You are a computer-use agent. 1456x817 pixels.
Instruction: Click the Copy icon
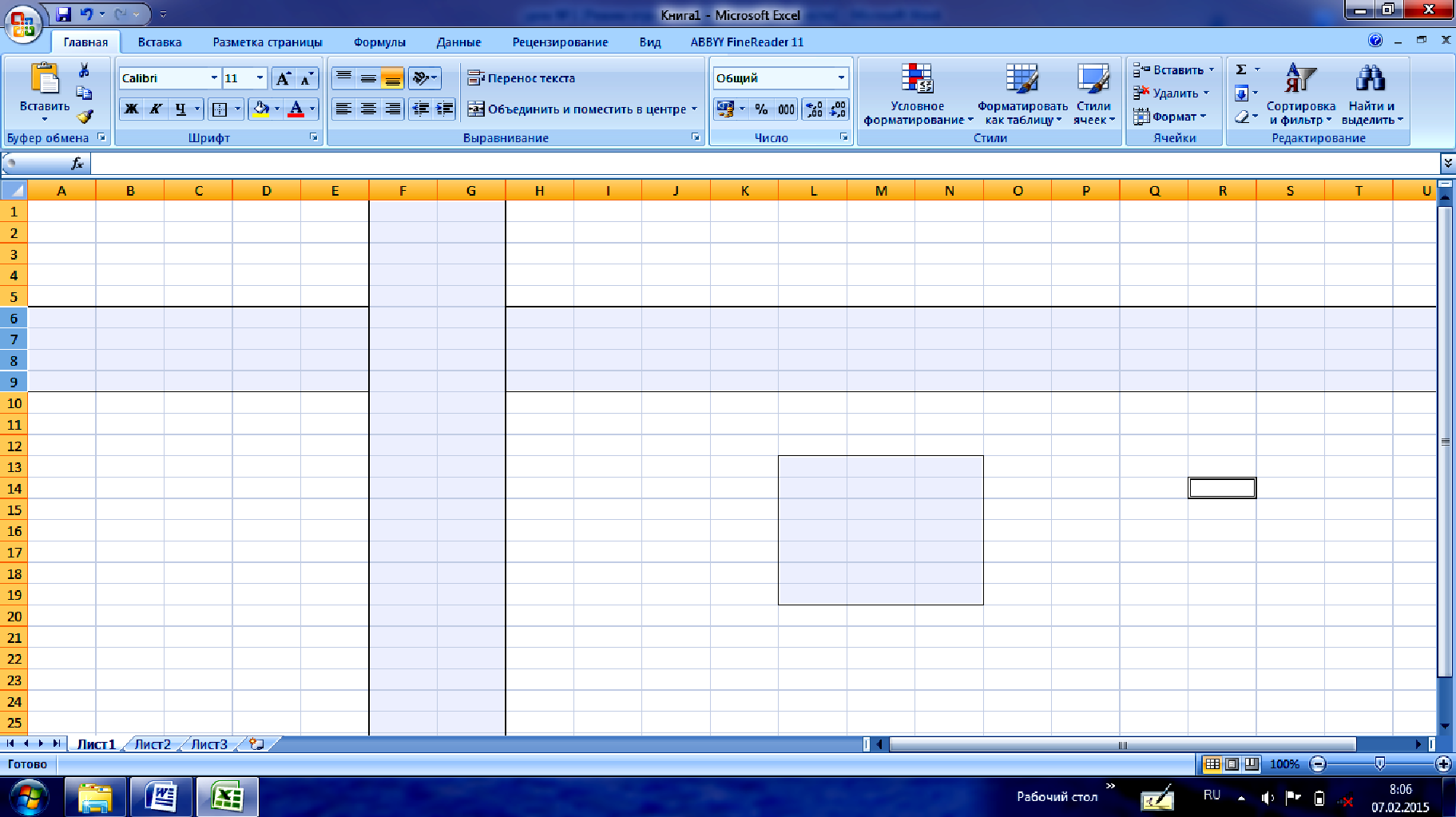point(84,93)
